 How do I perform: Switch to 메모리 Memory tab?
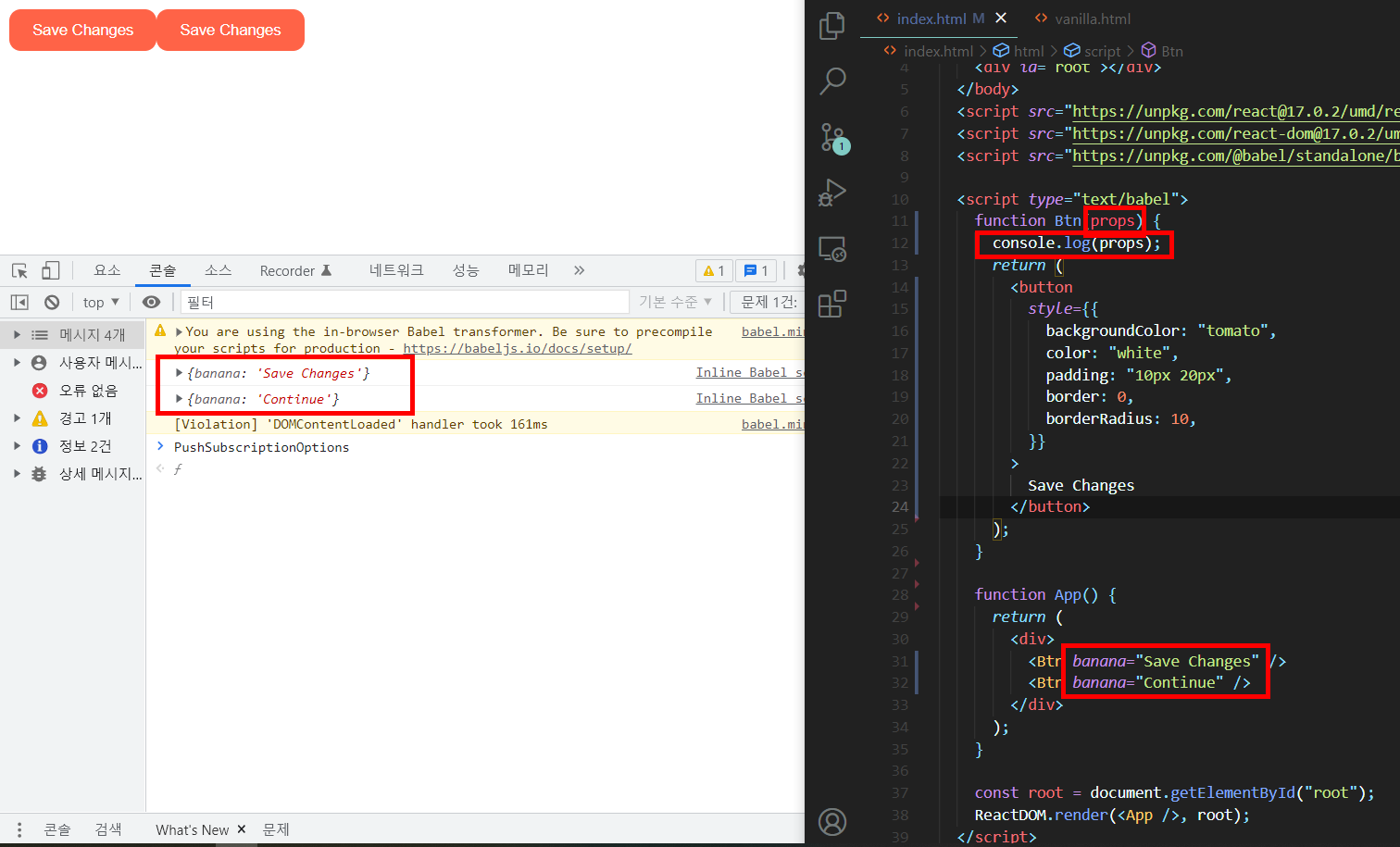click(x=529, y=270)
